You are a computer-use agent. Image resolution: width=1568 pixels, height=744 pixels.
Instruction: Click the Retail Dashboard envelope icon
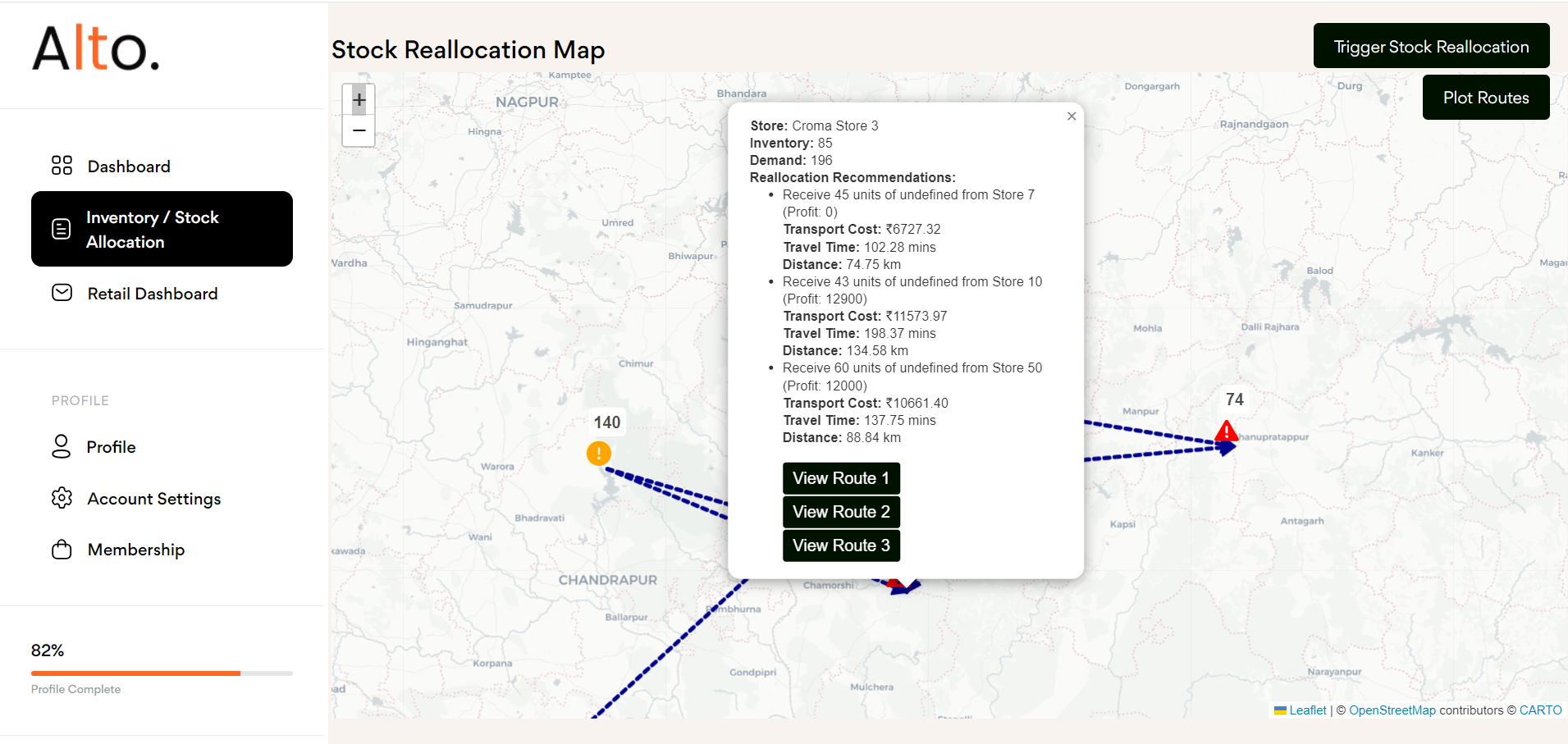coord(62,293)
